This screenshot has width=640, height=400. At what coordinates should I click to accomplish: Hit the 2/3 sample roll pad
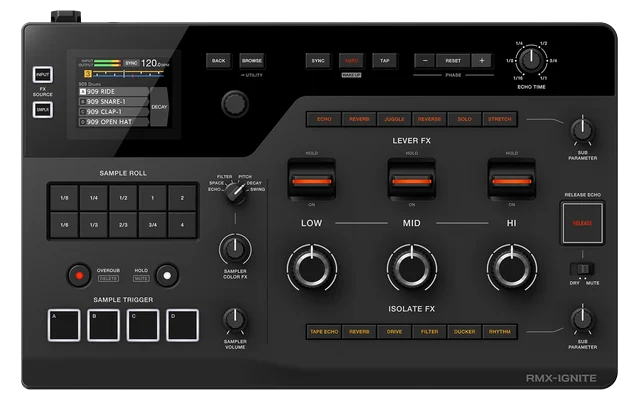pos(123,225)
